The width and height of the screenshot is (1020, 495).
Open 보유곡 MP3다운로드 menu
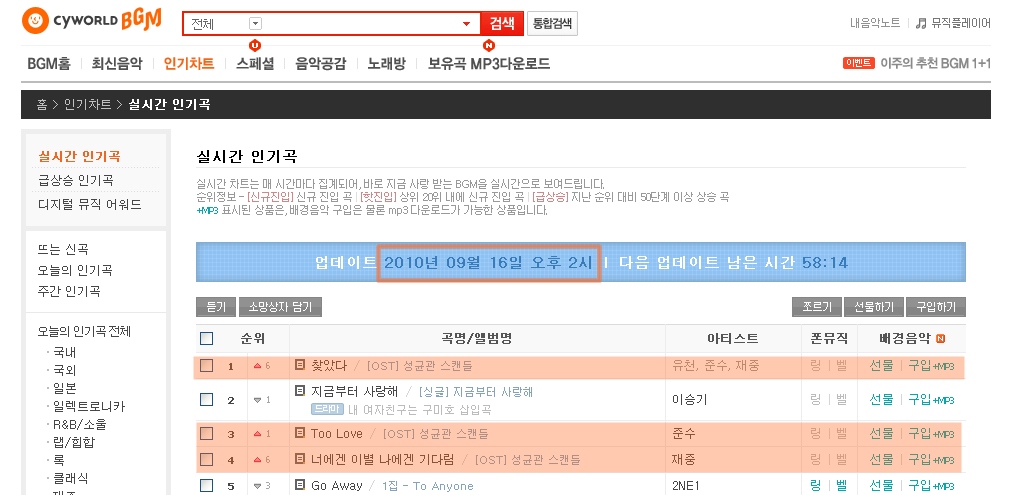coord(489,64)
